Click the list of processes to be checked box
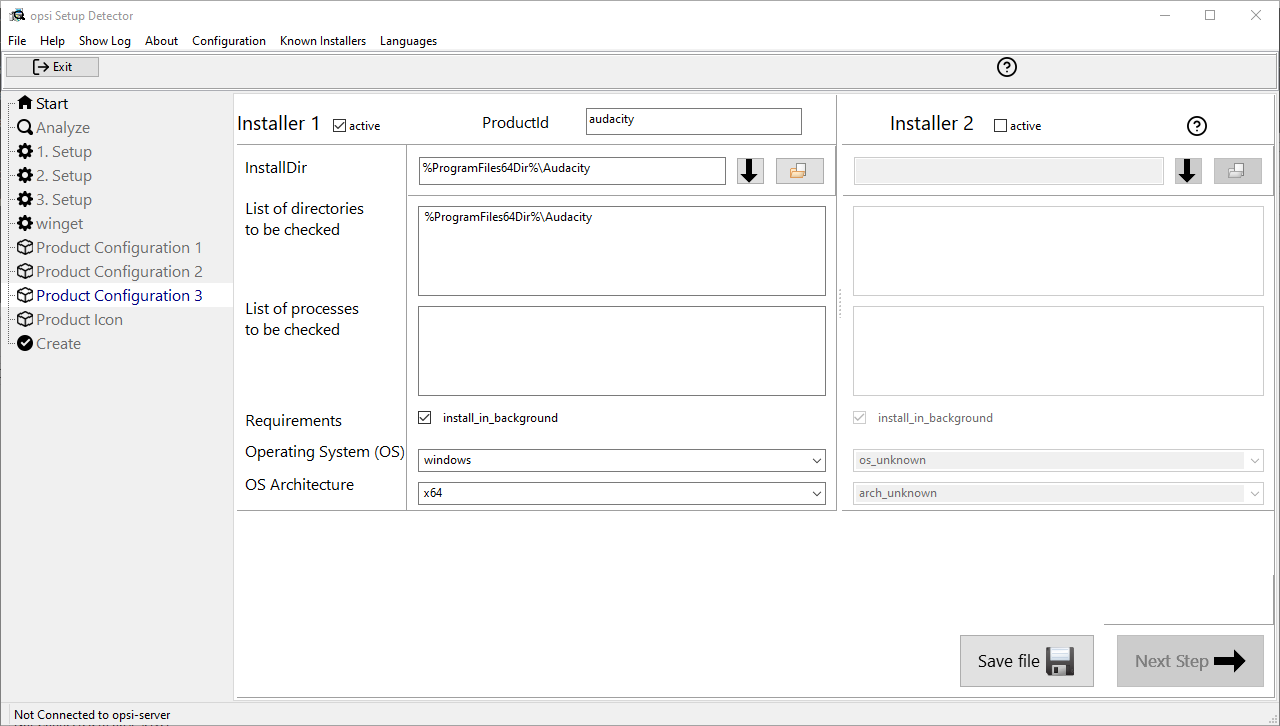The width and height of the screenshot is (1280, 726). [622, 351]
